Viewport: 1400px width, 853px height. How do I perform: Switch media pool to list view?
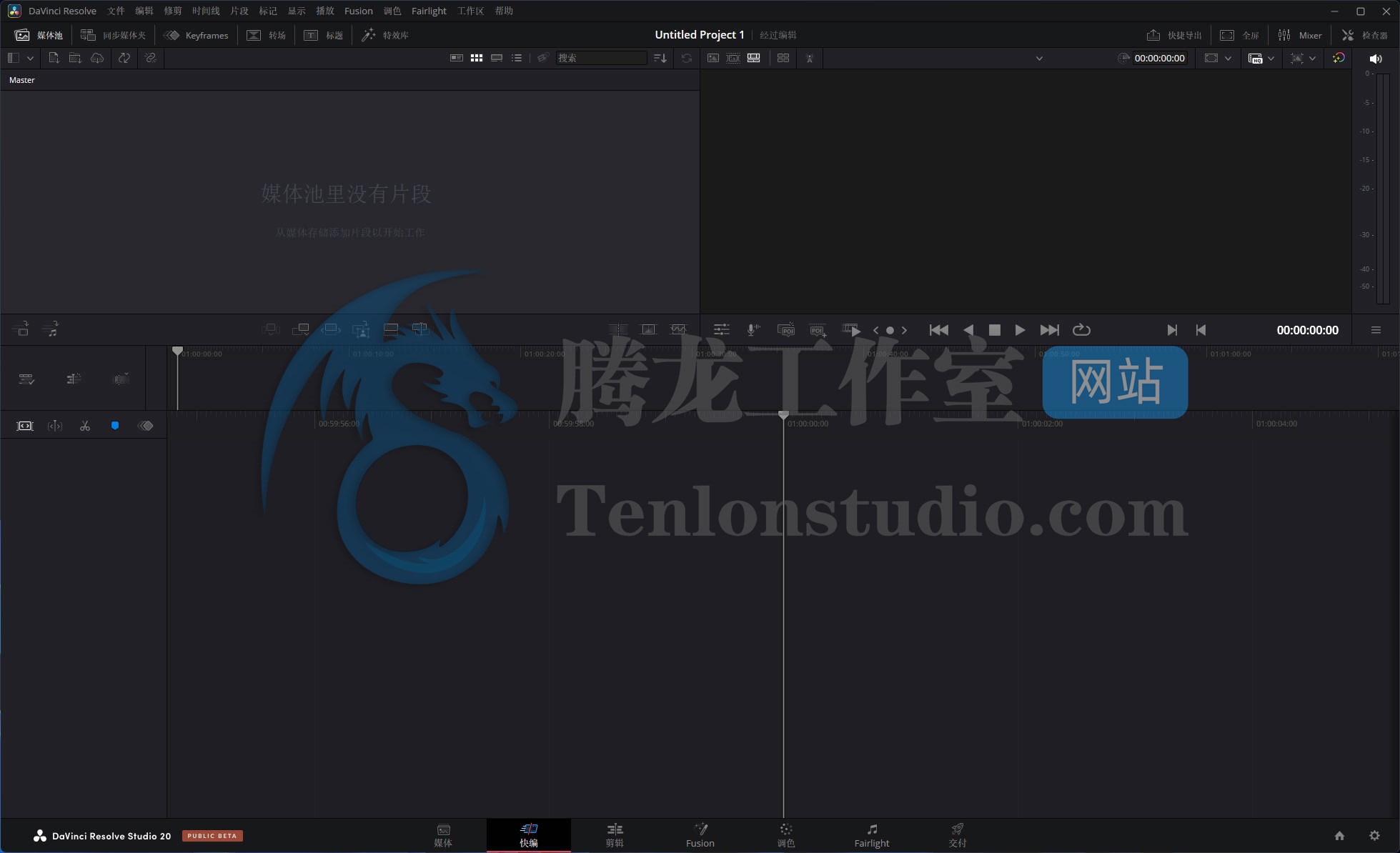pos(517,58)
